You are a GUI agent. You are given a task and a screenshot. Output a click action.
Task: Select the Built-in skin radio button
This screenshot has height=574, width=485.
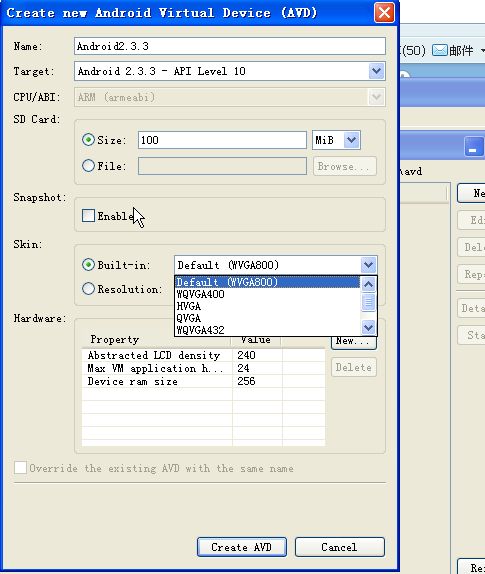pyautogui.click(x=88, y=264)
